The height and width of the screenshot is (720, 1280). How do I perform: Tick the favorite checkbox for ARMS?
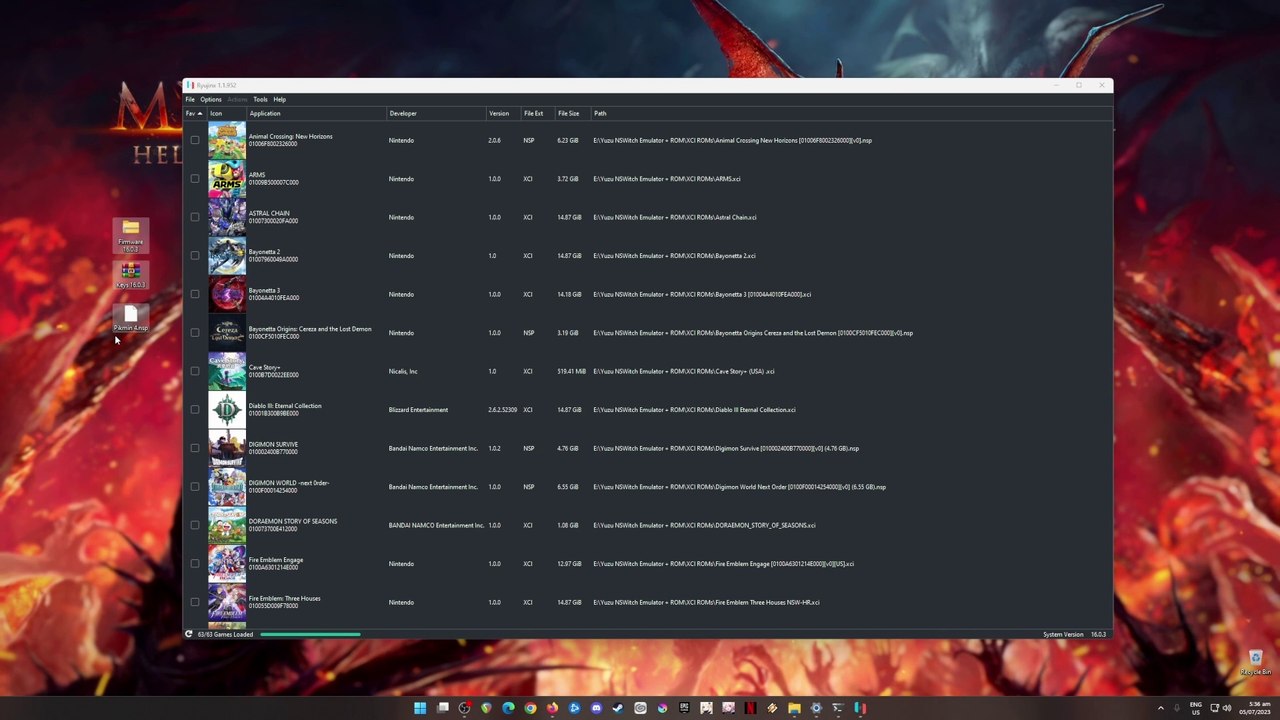[x=195, y=179]
